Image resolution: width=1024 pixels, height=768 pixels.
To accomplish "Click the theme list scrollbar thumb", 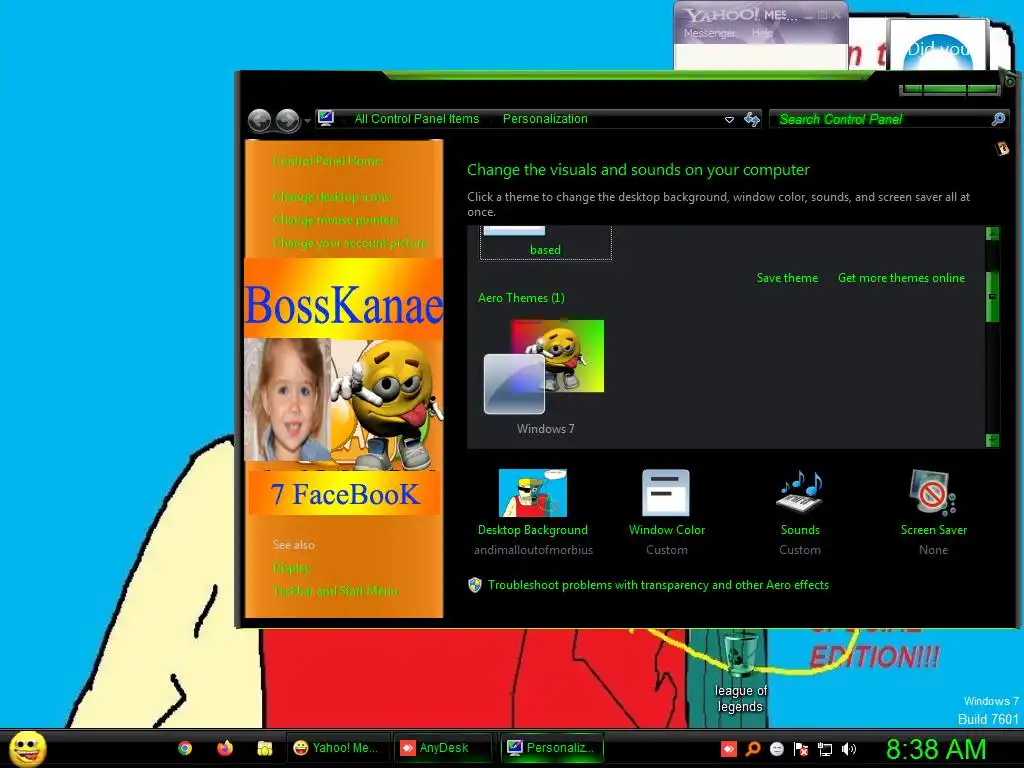I will pos(992,296).
